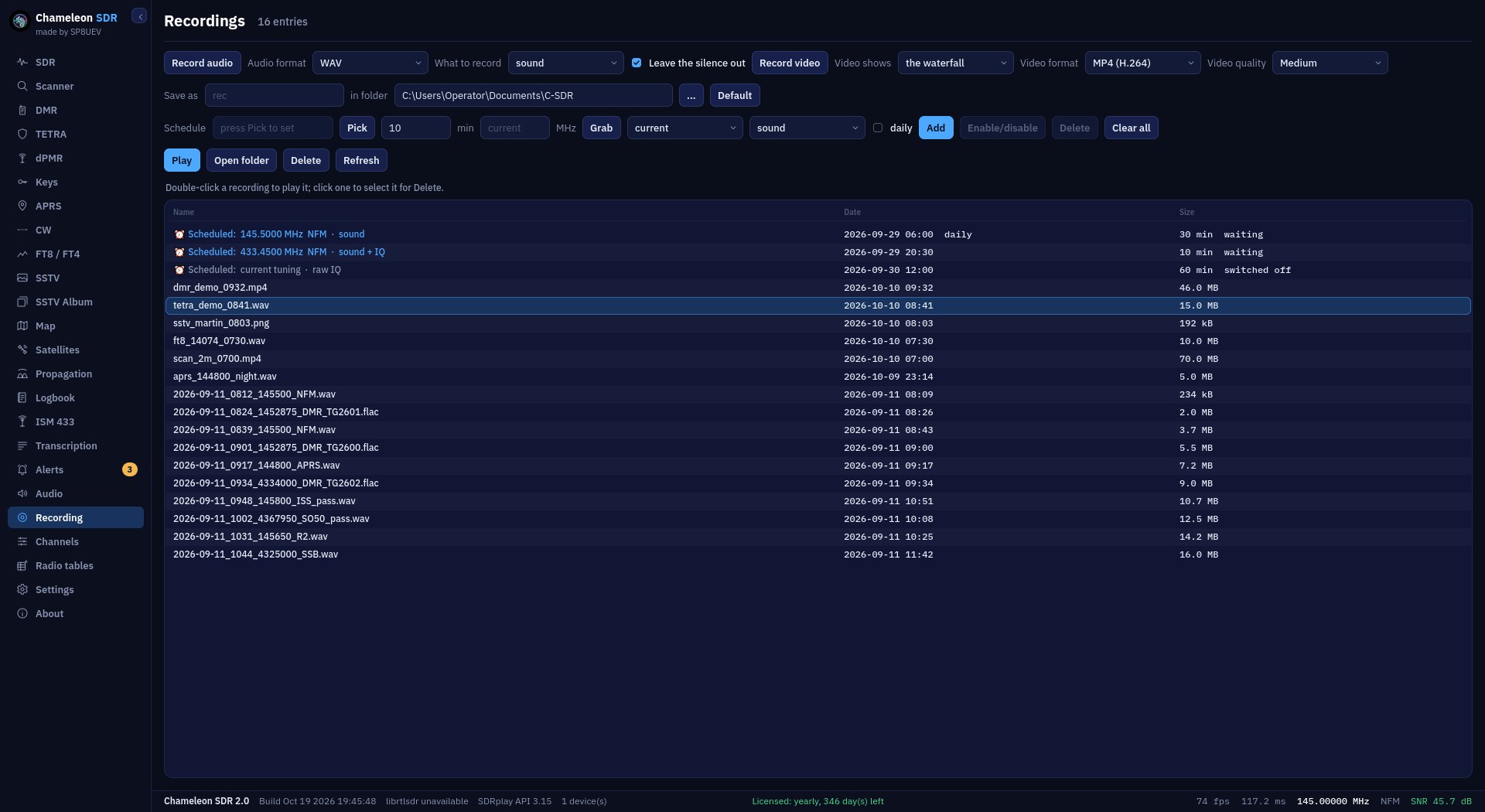This screenshot has width=1485, height=812.
Task: Open the Video quality Medium dropdown
Action: [x=1330, y=63]
